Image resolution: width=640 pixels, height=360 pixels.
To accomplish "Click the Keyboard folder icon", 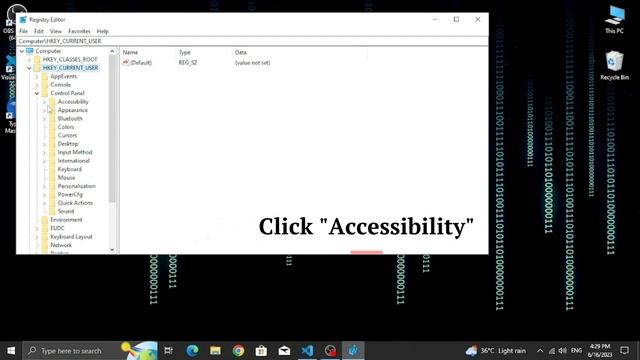I will 52,169.
